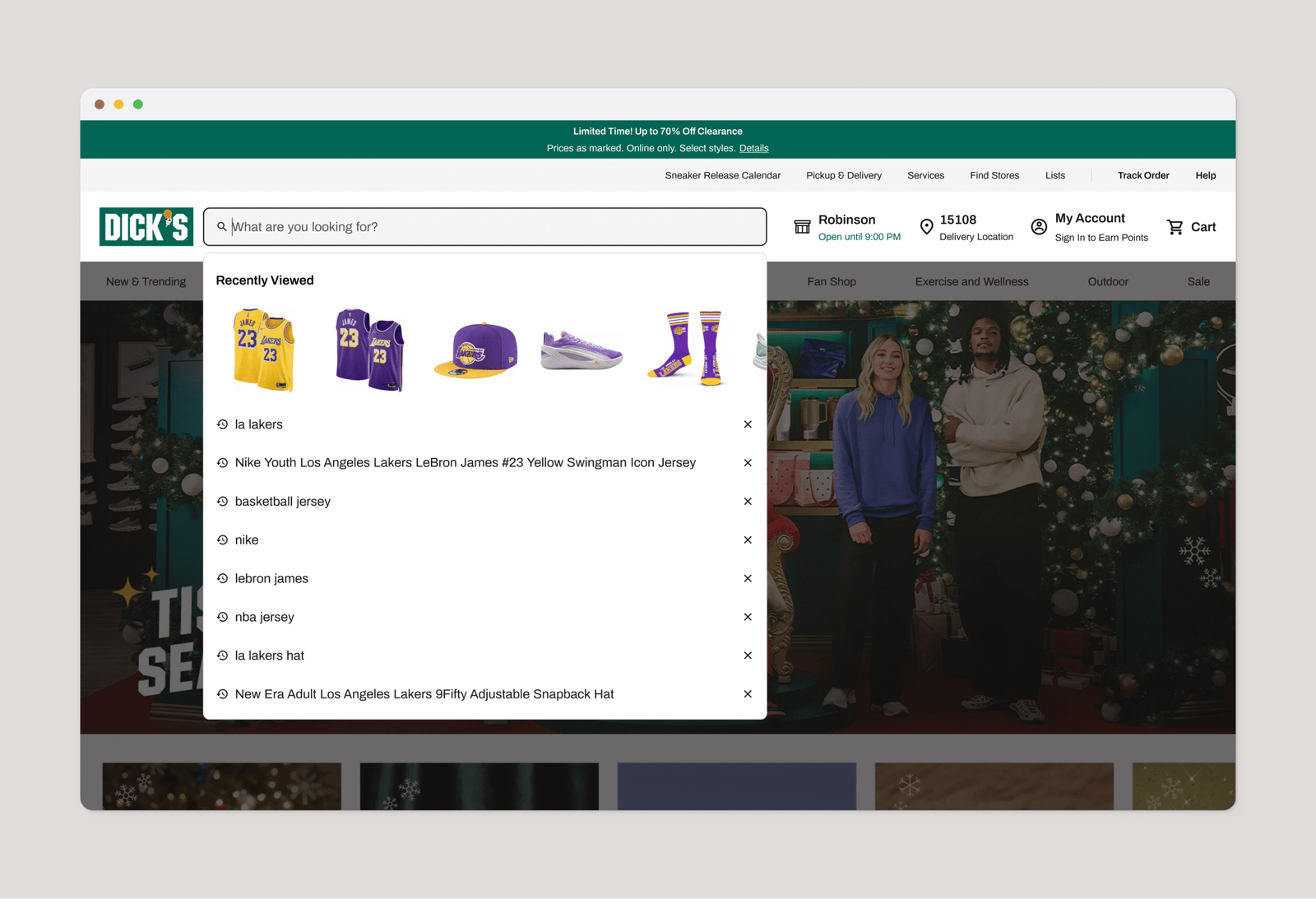The height and width of the screenshot is (899, 1316).
Task: Open Sneaker Release Calendar
Action: [x=722, y=176]
